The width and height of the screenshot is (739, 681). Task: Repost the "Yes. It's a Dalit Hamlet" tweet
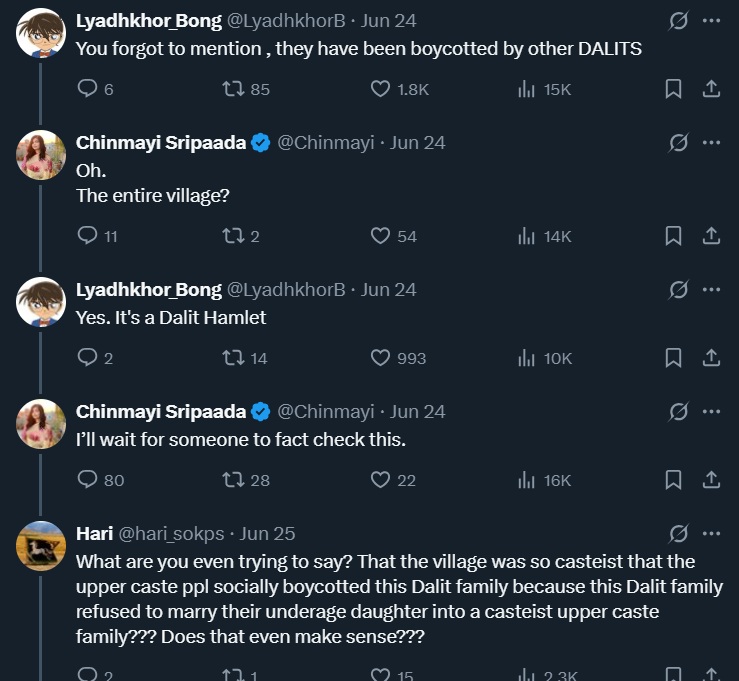pyautogui.click(x=233, y=357)
